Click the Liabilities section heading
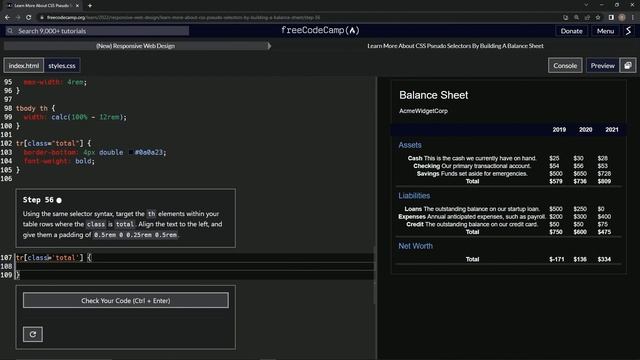Screen dimensions: 640x360 point(414,196)
